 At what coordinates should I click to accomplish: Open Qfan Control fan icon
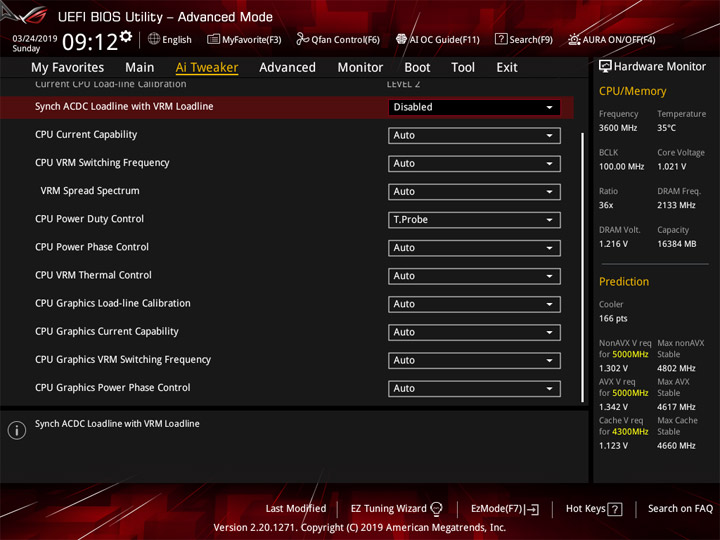coord(302,39)
